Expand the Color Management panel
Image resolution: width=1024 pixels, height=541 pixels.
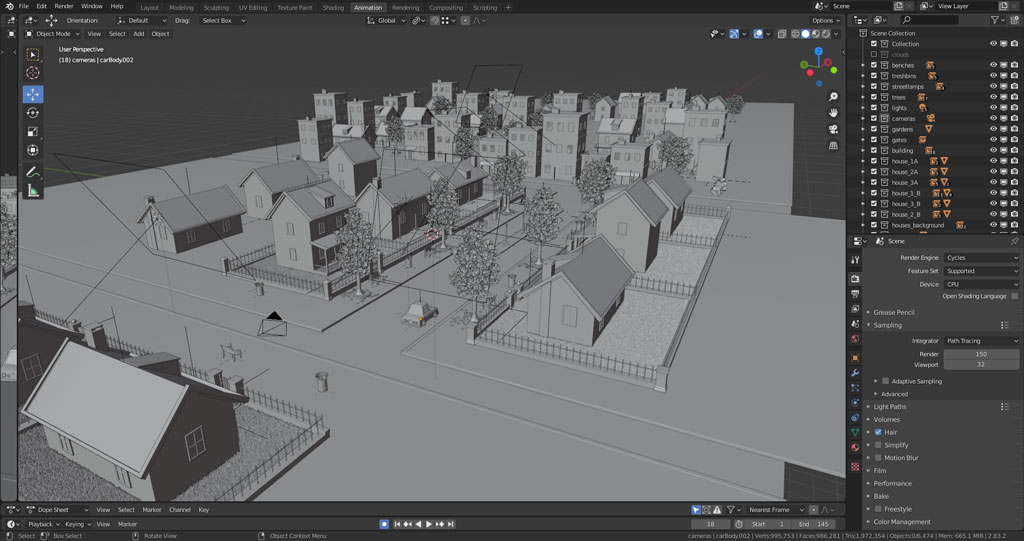[x=902, y=522]
